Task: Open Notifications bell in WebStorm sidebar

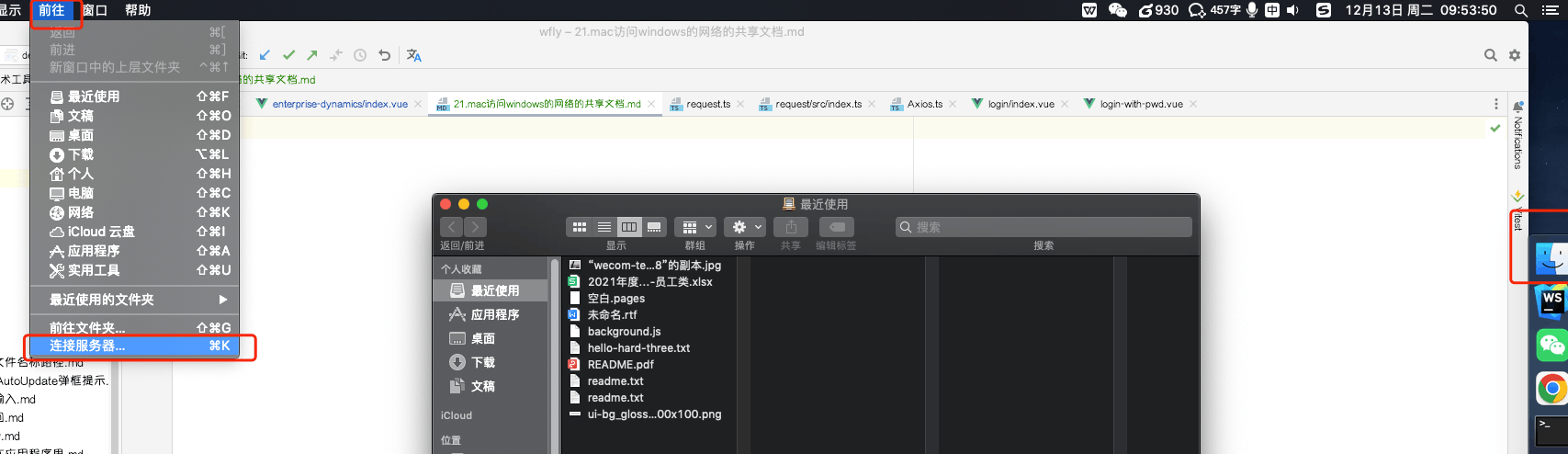Action: click(x=1518, y=107)
